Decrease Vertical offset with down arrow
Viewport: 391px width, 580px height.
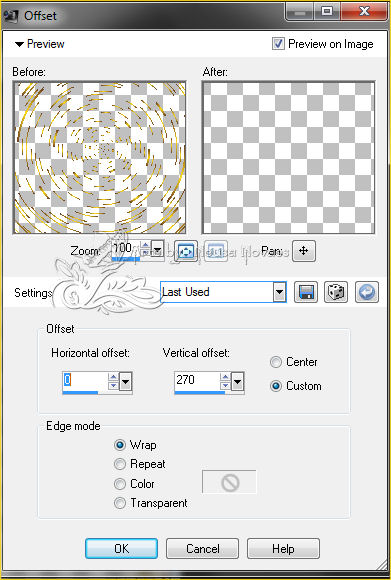click(x=225, y=385)
